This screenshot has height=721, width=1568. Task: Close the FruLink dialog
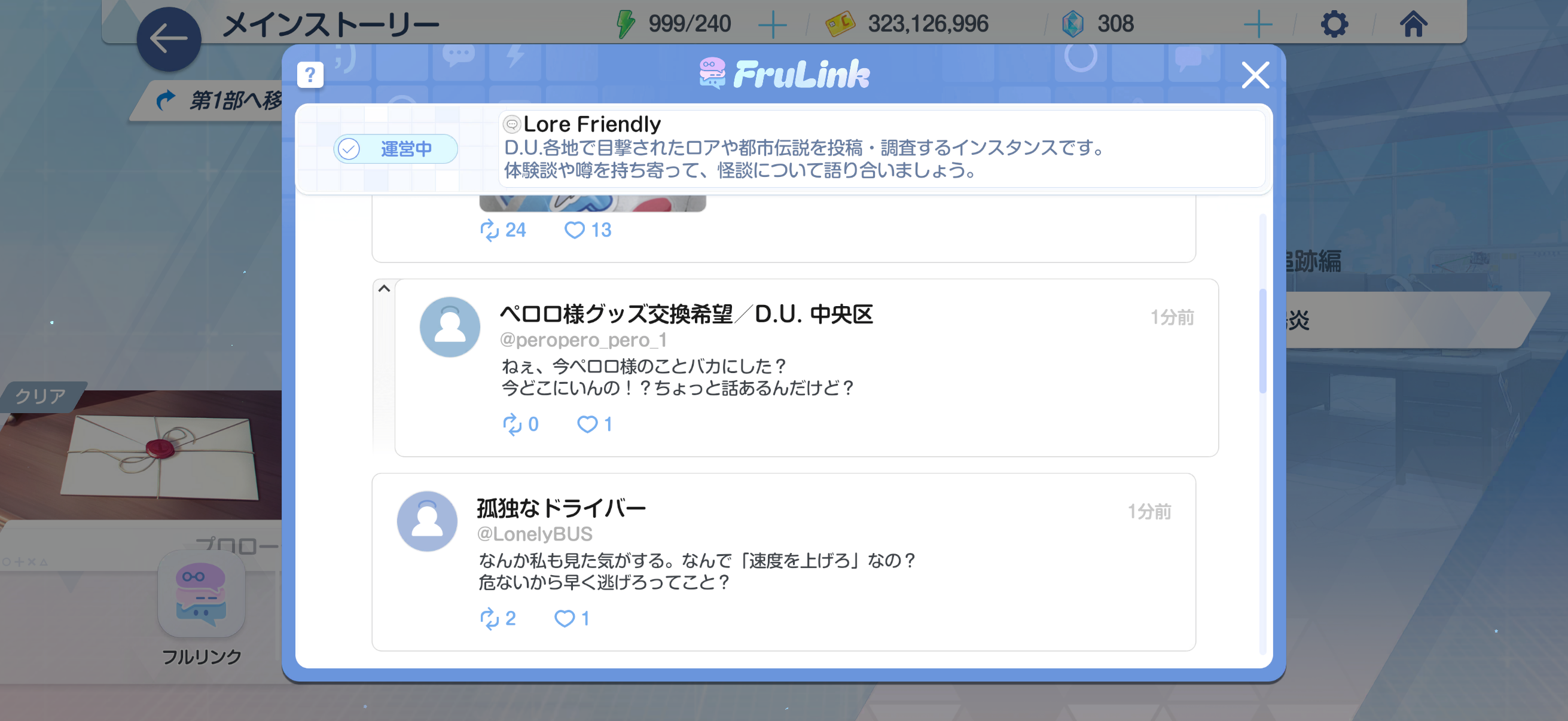[x=1255, y=75]
